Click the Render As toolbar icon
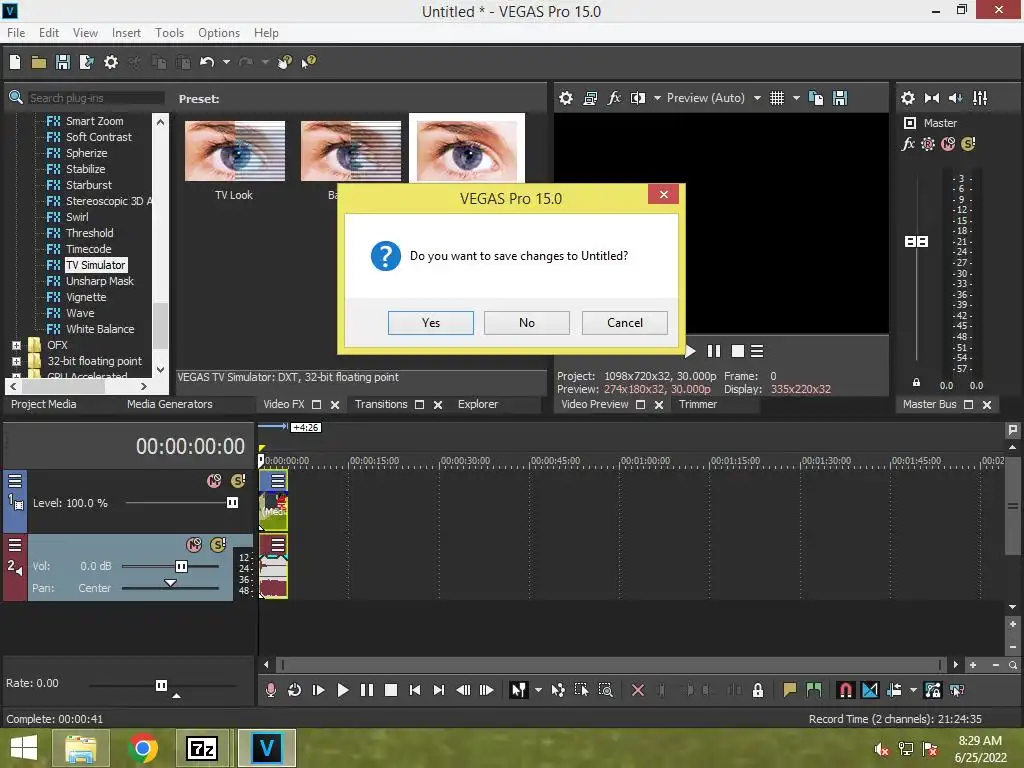Image resolution: width=1024 pixels, height=768 pixels. 86,62
